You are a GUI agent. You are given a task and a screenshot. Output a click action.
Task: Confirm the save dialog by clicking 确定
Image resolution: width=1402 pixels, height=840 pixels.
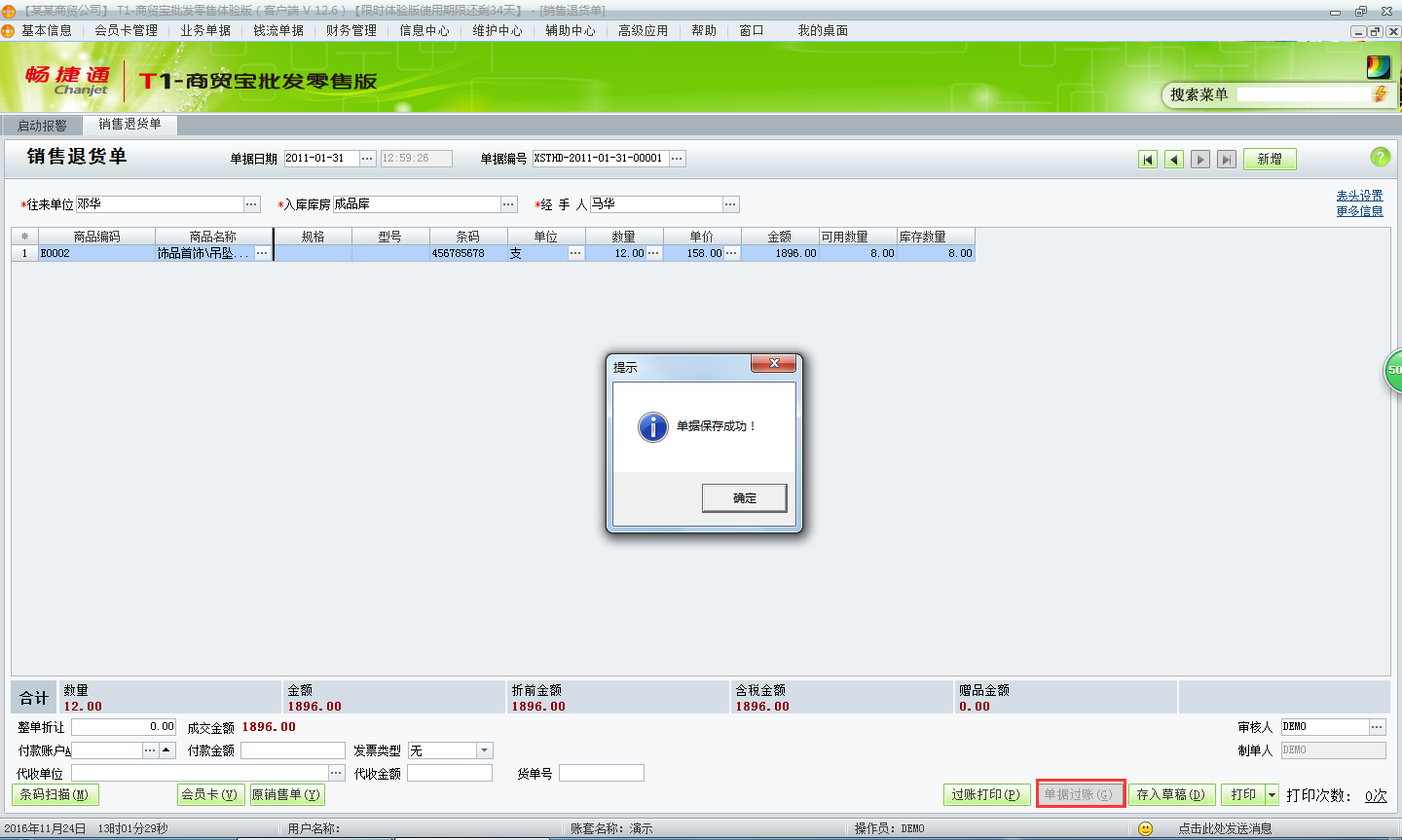click(744, 497)
